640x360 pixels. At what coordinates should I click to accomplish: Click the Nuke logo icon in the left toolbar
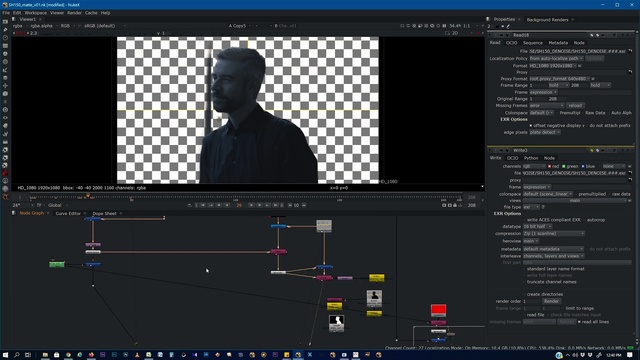point(5,197)
